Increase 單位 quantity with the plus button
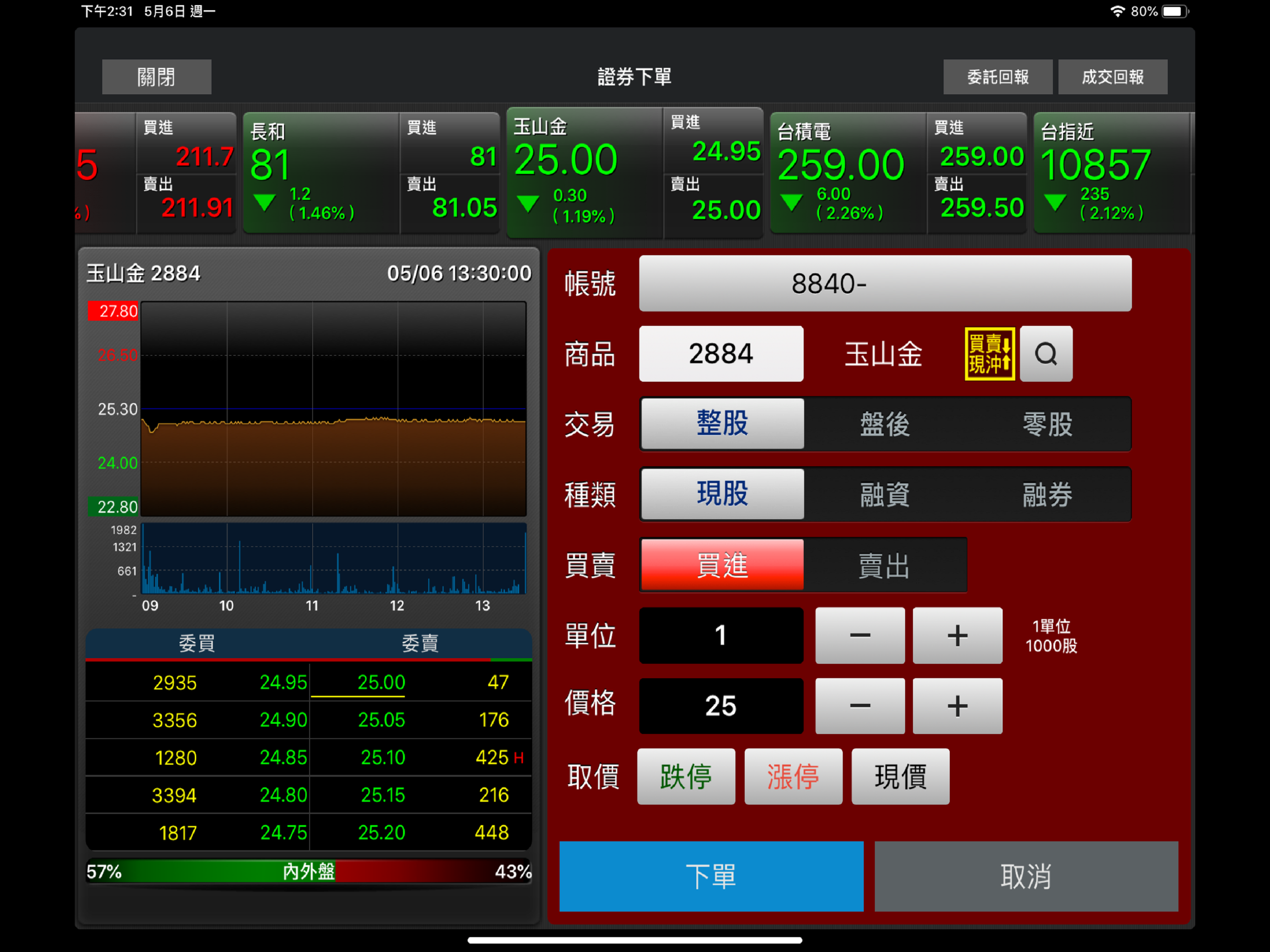Image resolution: width=1270 pixels, height=952 pixels. click(957, 635)
